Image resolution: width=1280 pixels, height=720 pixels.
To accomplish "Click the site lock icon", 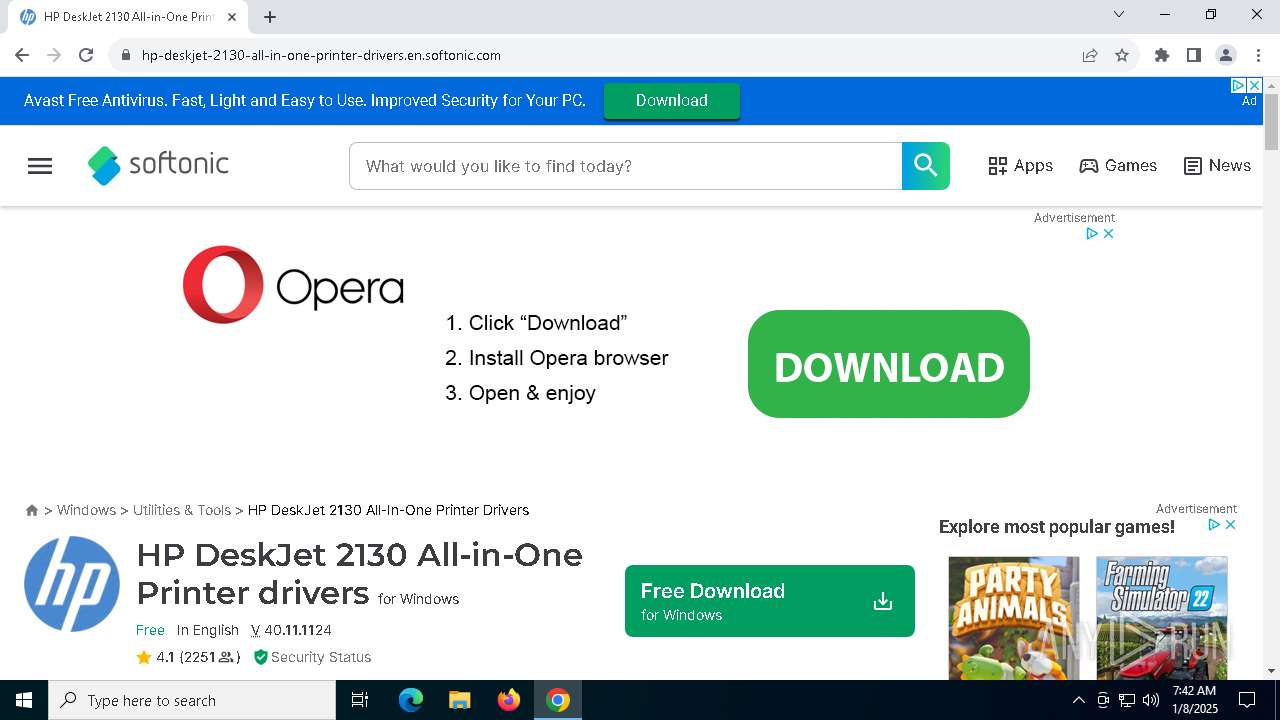I will coord(125,55).
